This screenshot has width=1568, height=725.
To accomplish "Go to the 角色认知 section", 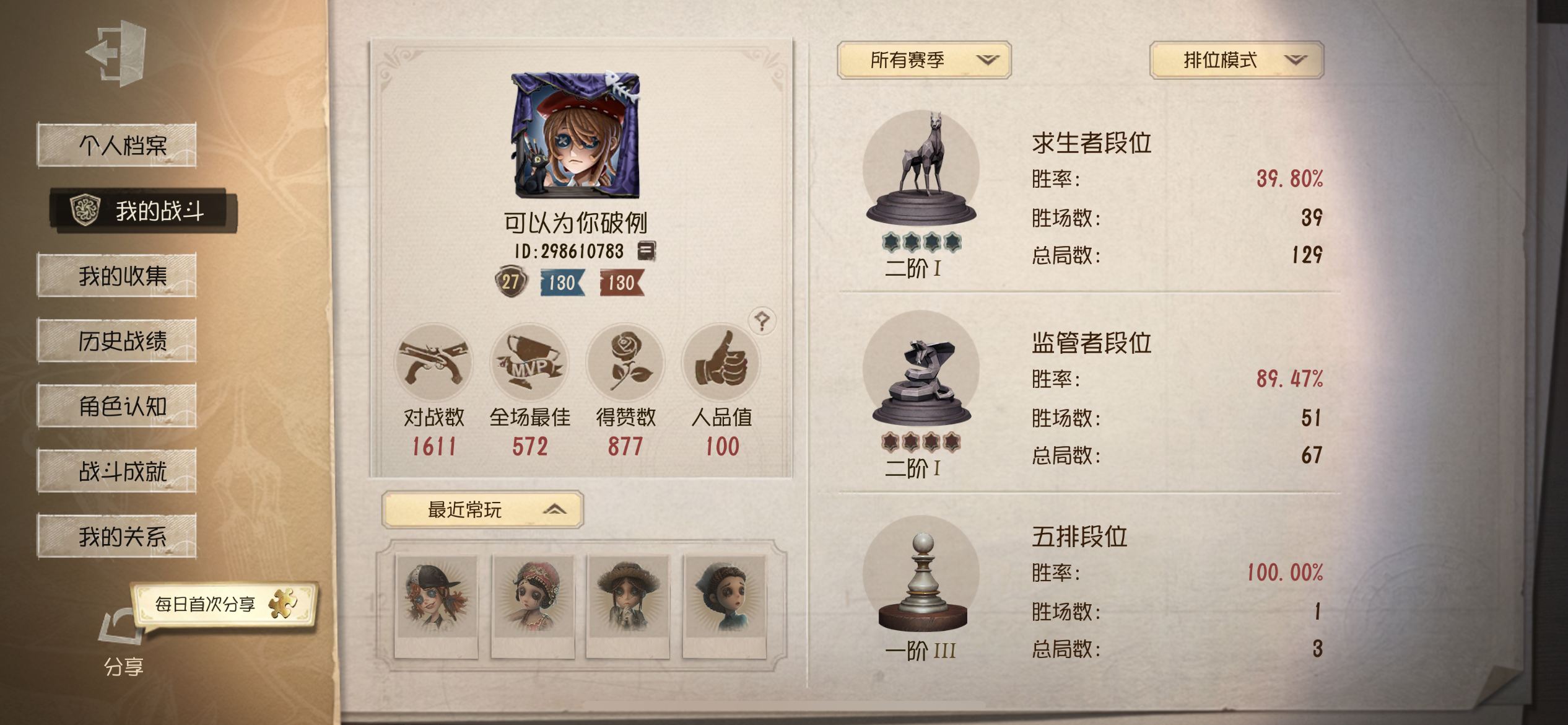I will tap(117, 406).
